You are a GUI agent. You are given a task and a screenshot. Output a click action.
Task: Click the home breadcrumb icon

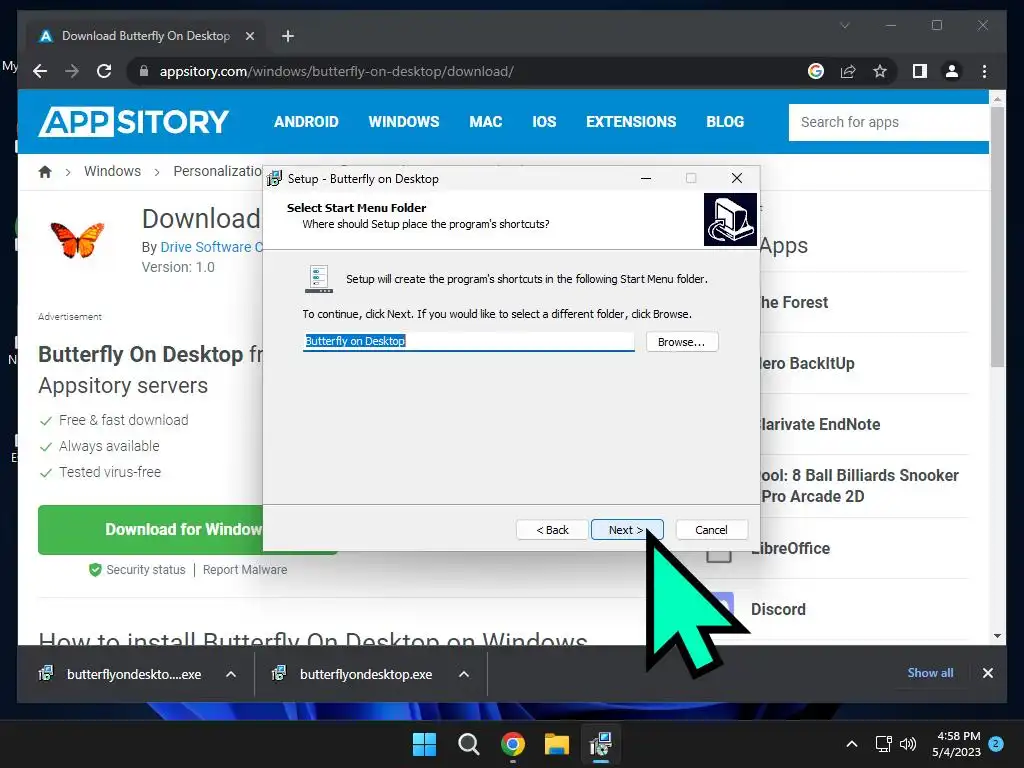(x=45, y=172)
